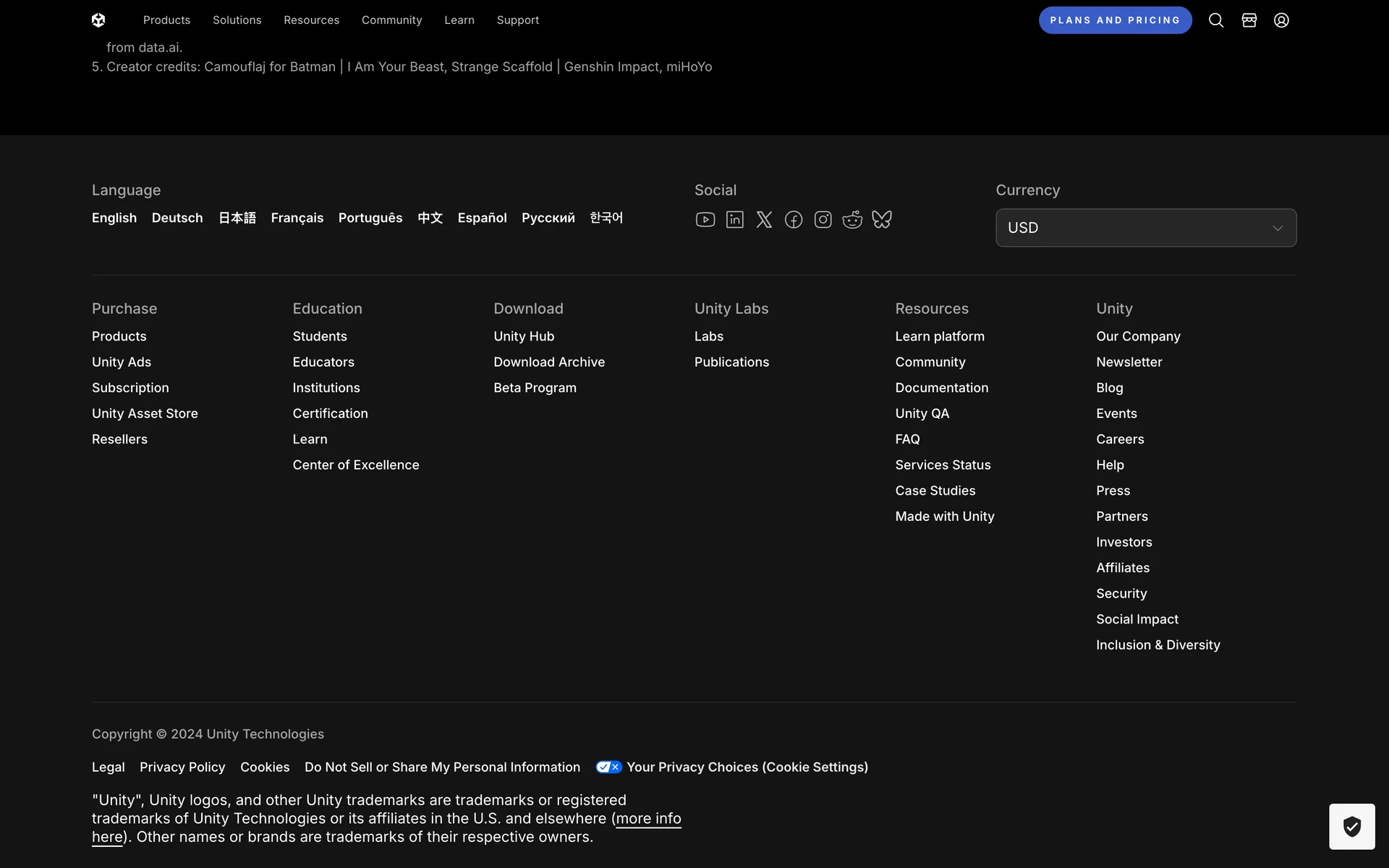
Task: Open the Asset Store cart icon
Action: pyautogui.click(x=1249, y=20)
